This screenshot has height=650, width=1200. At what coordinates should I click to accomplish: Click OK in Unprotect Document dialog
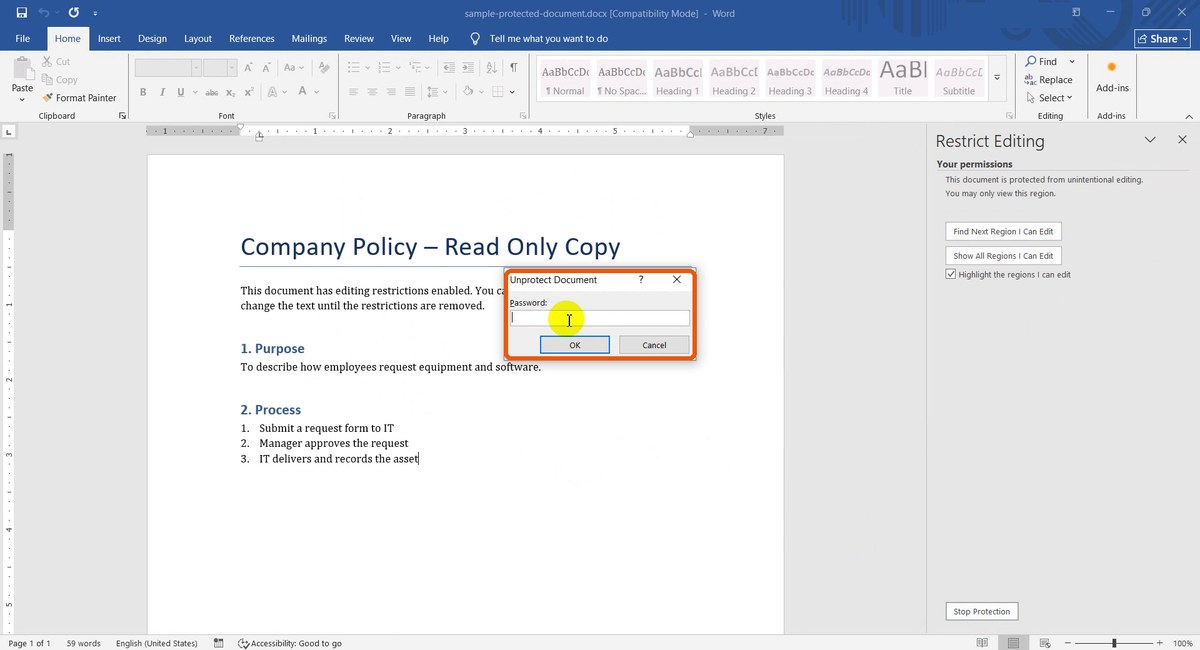pyautogui.click(x=575, y=345)
